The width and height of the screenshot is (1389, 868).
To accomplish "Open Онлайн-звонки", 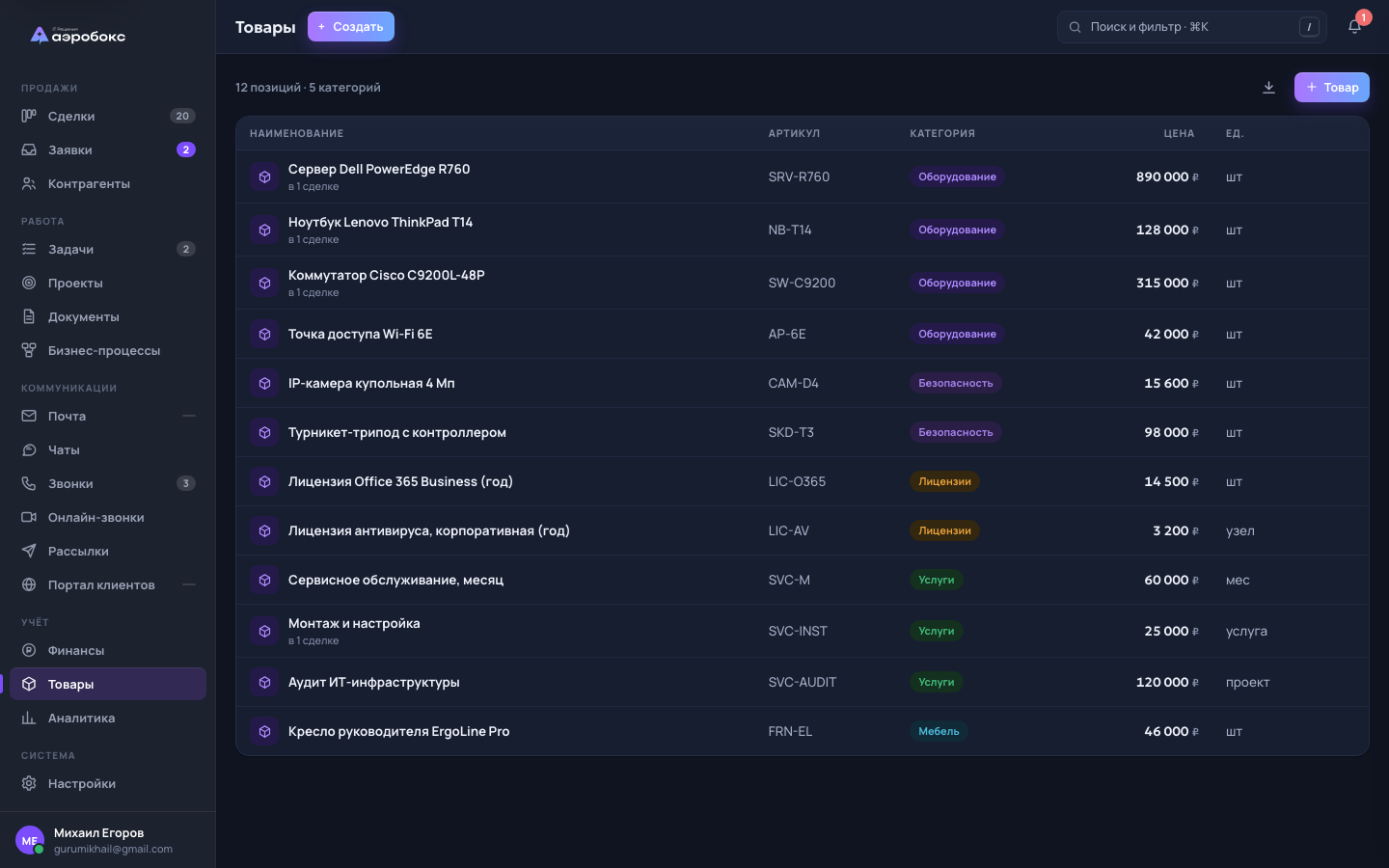I will (x=108, y=517).
